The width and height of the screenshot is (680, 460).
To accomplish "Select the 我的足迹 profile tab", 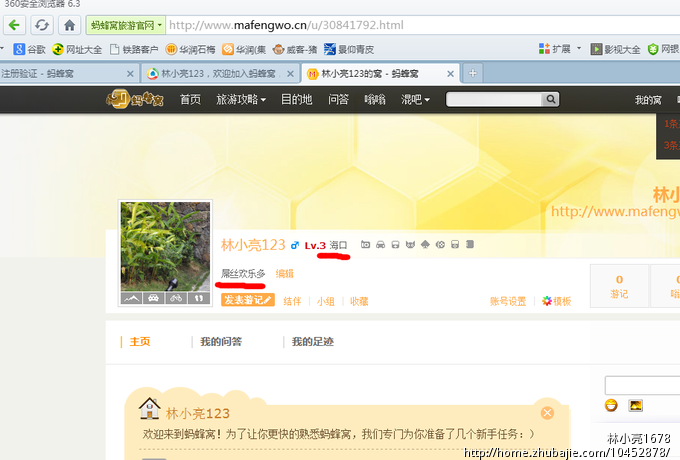I will [x=313, y=342].
